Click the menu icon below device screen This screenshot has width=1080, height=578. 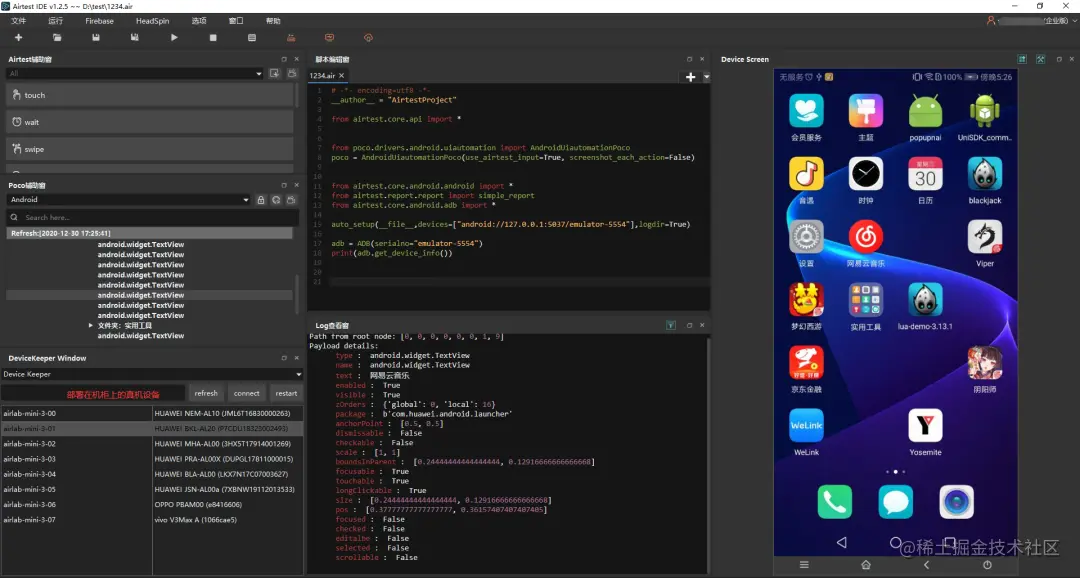pyautogui.click(x=804, y=565)
